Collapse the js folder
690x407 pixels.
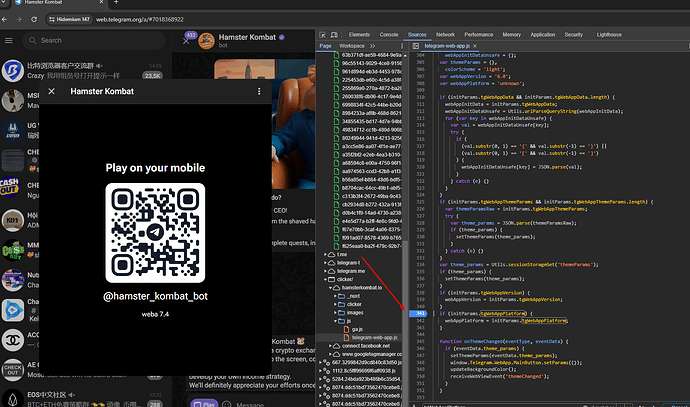tap(335, 321)
